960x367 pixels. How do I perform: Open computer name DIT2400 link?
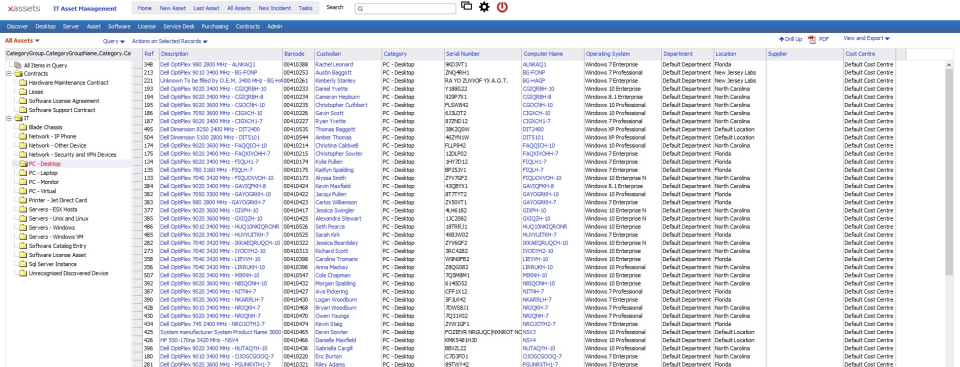(x=532, y=129)
